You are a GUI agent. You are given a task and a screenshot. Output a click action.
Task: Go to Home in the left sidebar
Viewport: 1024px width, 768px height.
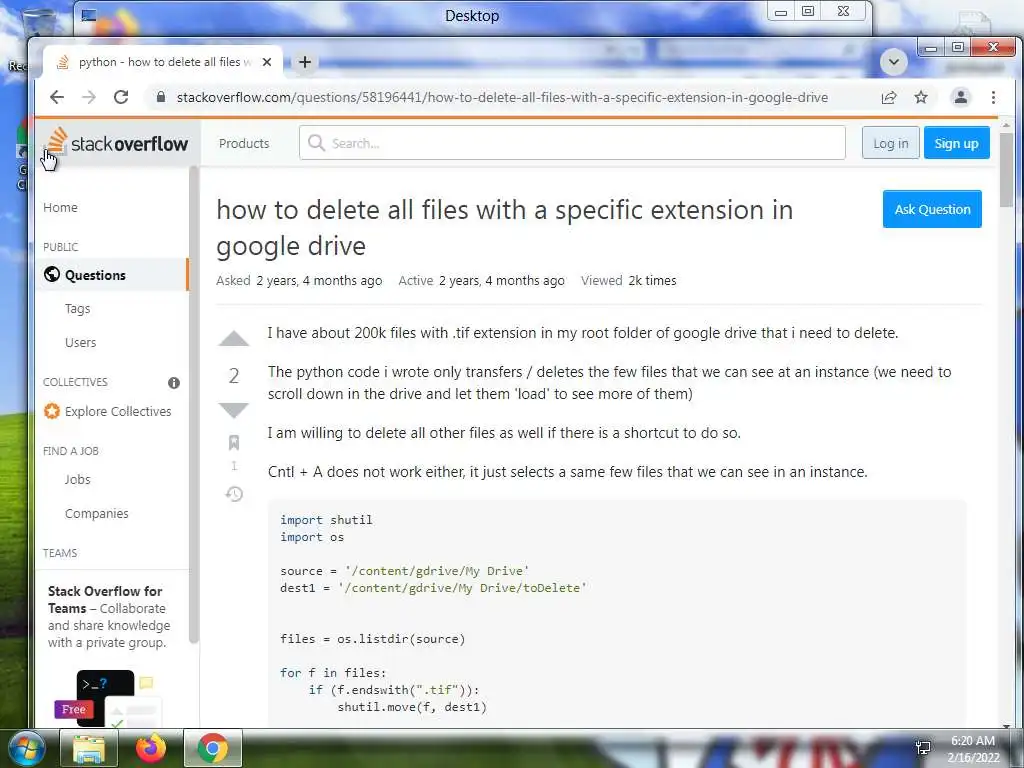(61, 208)
